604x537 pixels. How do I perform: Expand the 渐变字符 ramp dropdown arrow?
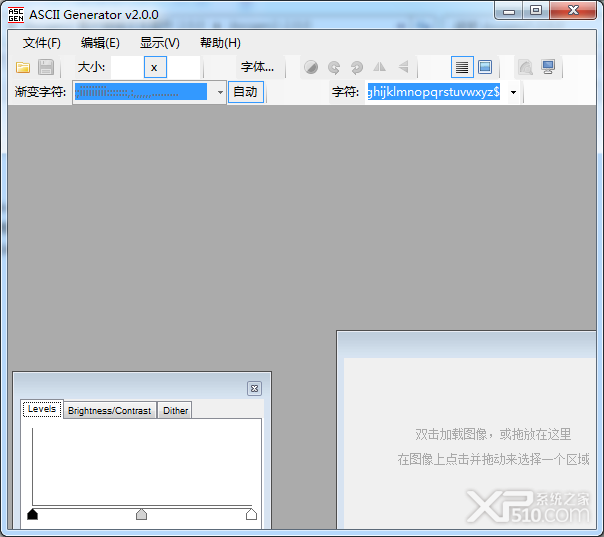220,92
